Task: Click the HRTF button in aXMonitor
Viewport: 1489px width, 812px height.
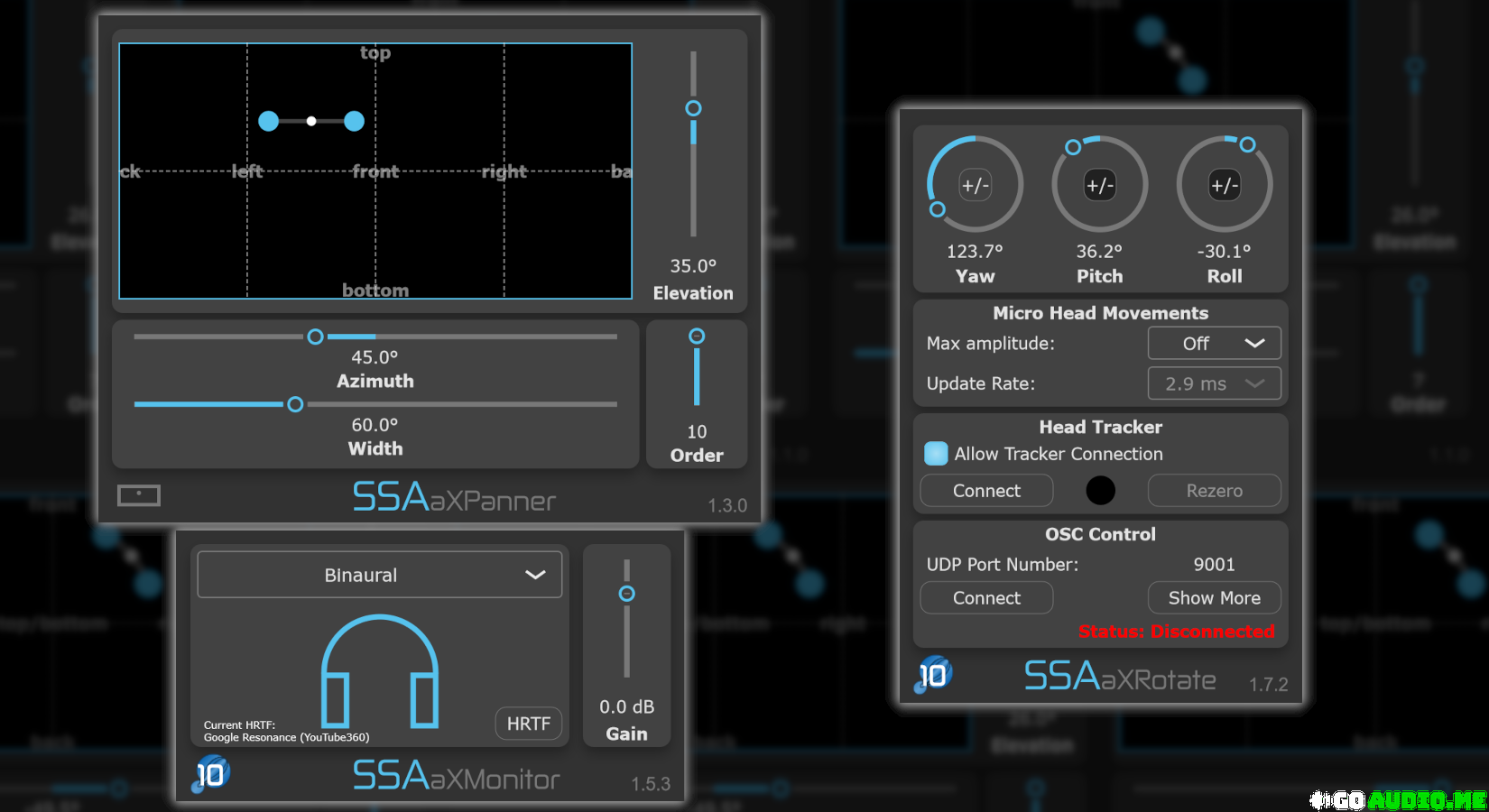Action: pos(529,724)
